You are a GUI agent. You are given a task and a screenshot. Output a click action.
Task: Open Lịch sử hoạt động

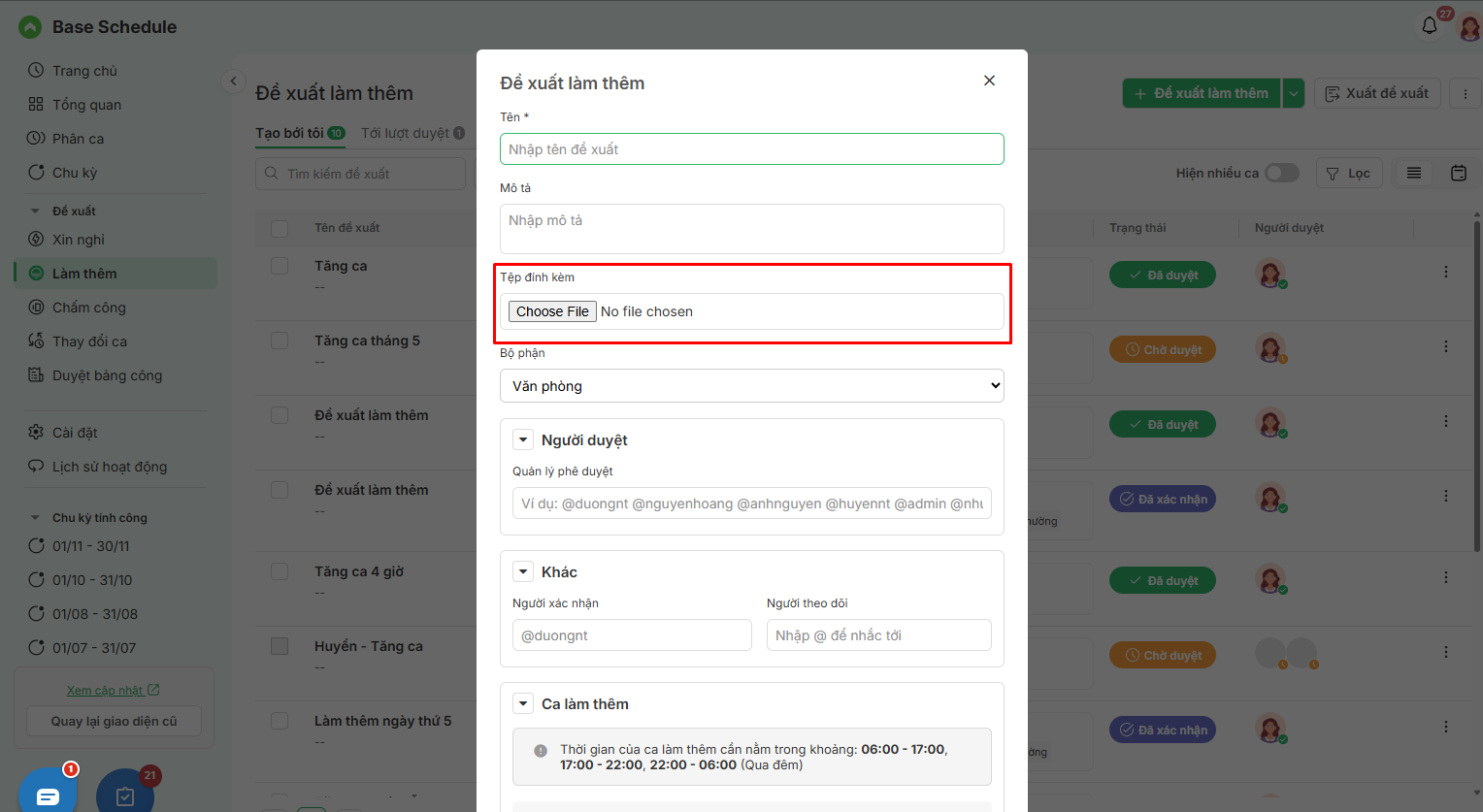tap(109, 467)
